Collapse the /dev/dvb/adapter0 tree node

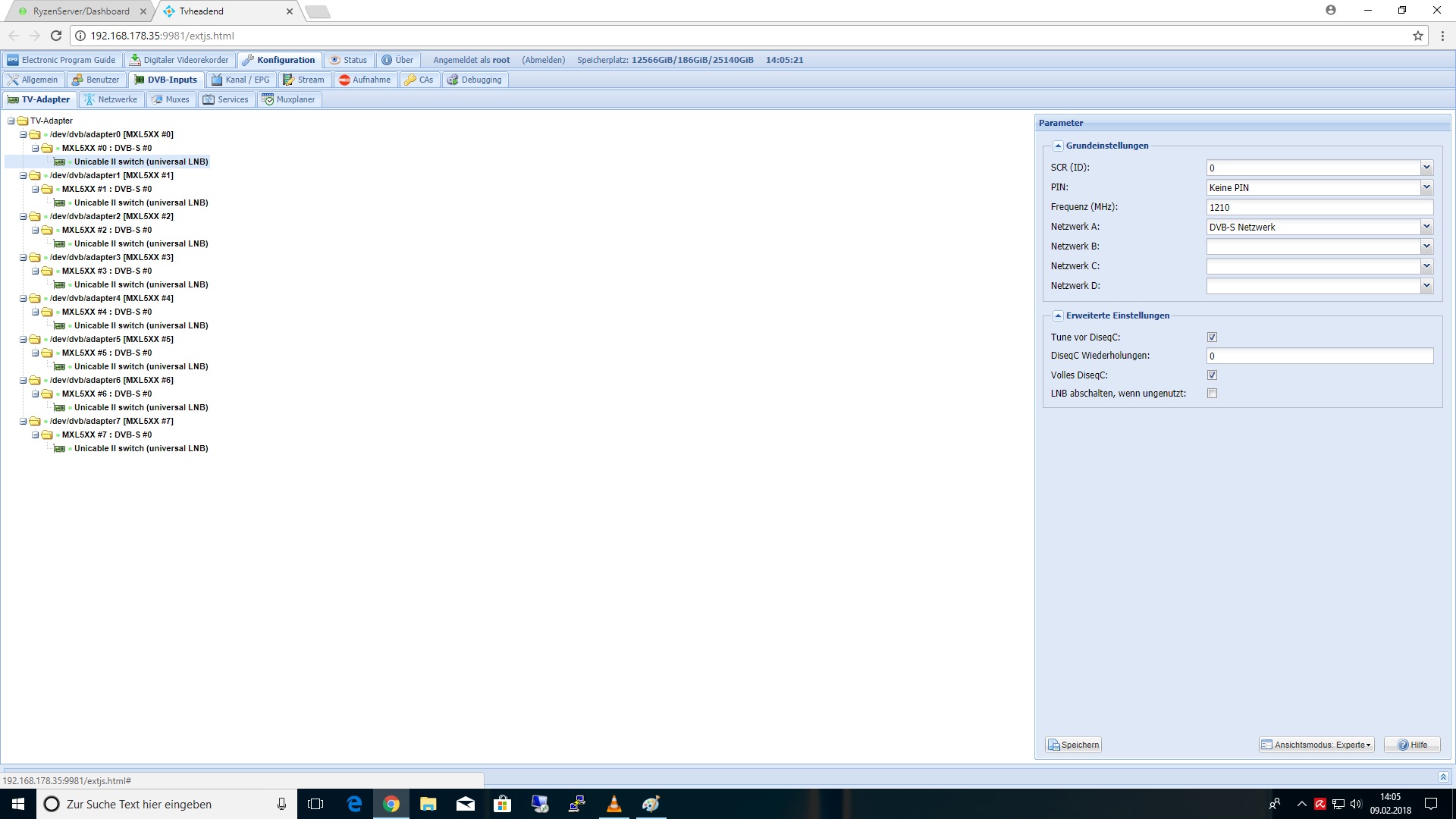coord(24,134)
